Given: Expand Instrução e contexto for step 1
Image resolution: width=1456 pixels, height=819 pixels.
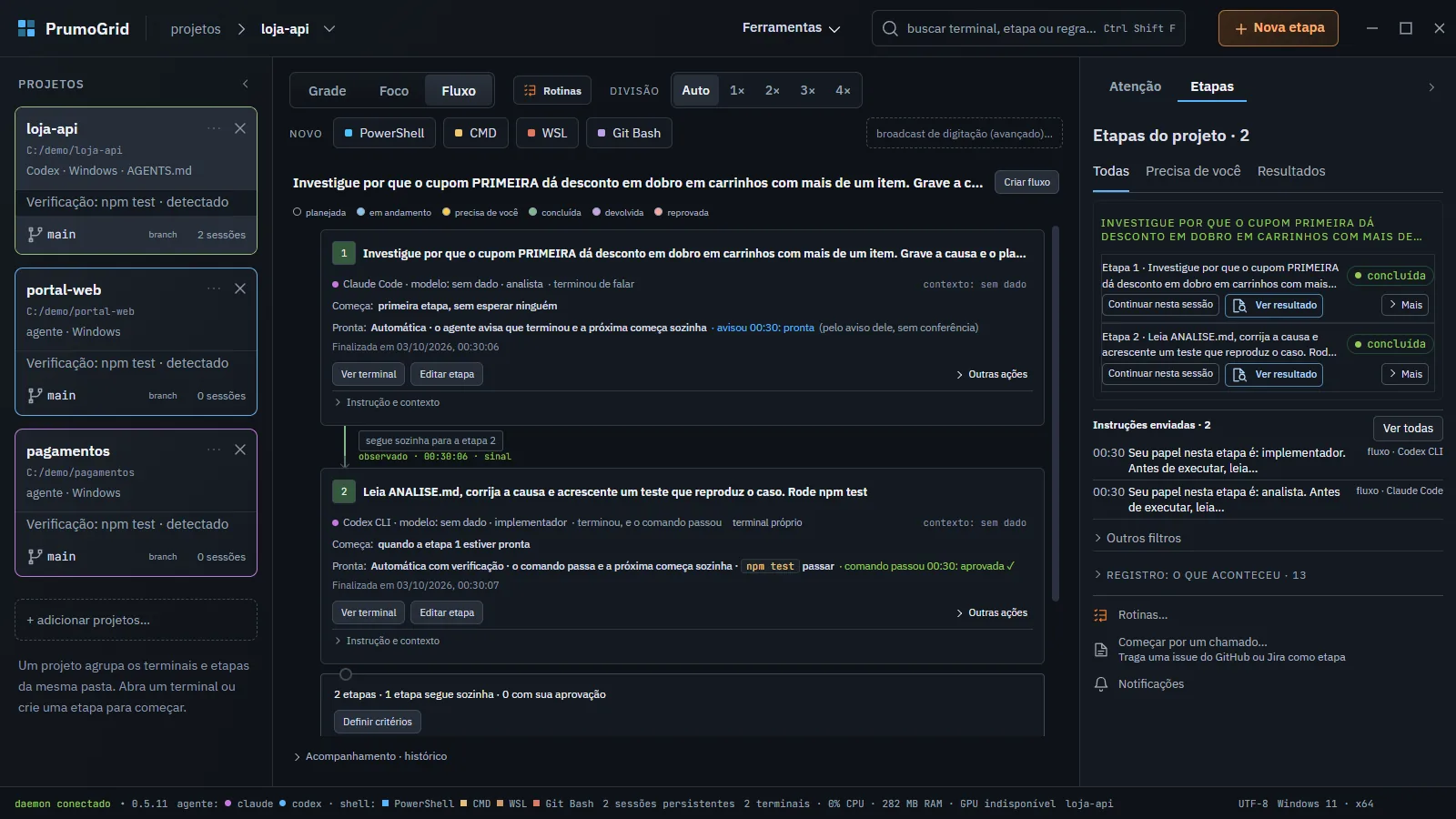Looking at the screenshot, I should point(387,402).
